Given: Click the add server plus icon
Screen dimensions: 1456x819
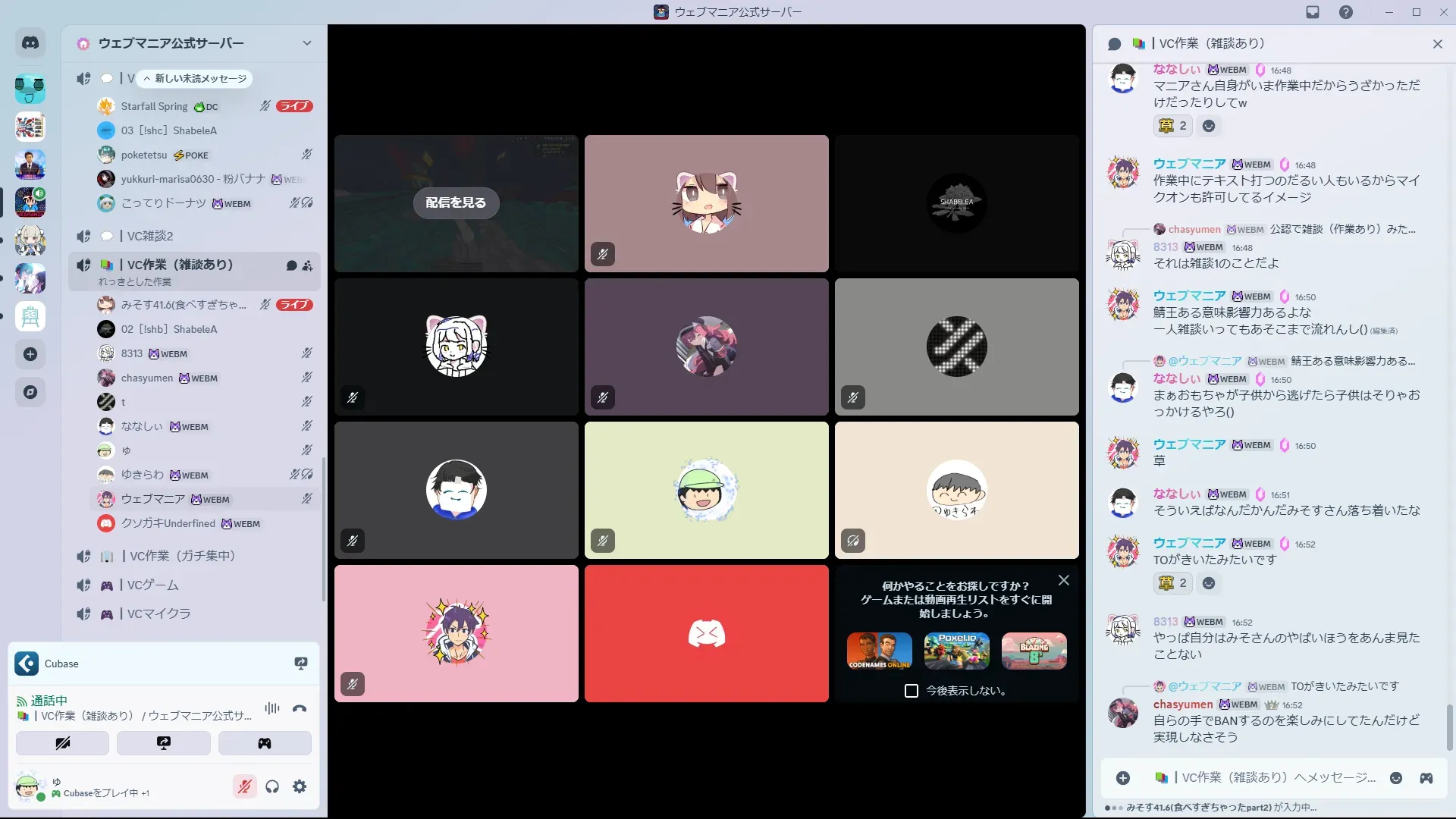Looking at the screenshot, I should tap(30, 354).
